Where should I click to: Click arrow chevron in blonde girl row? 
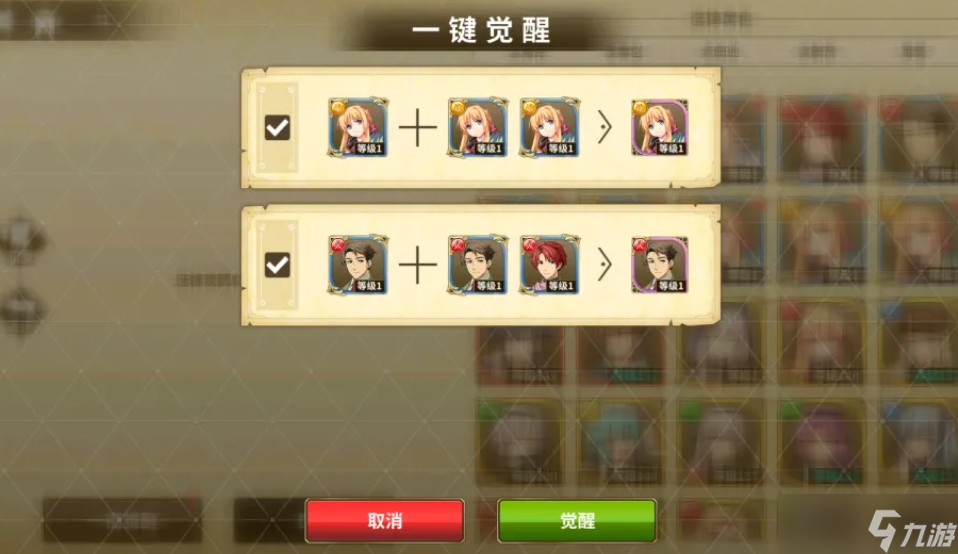coord(604,127)
